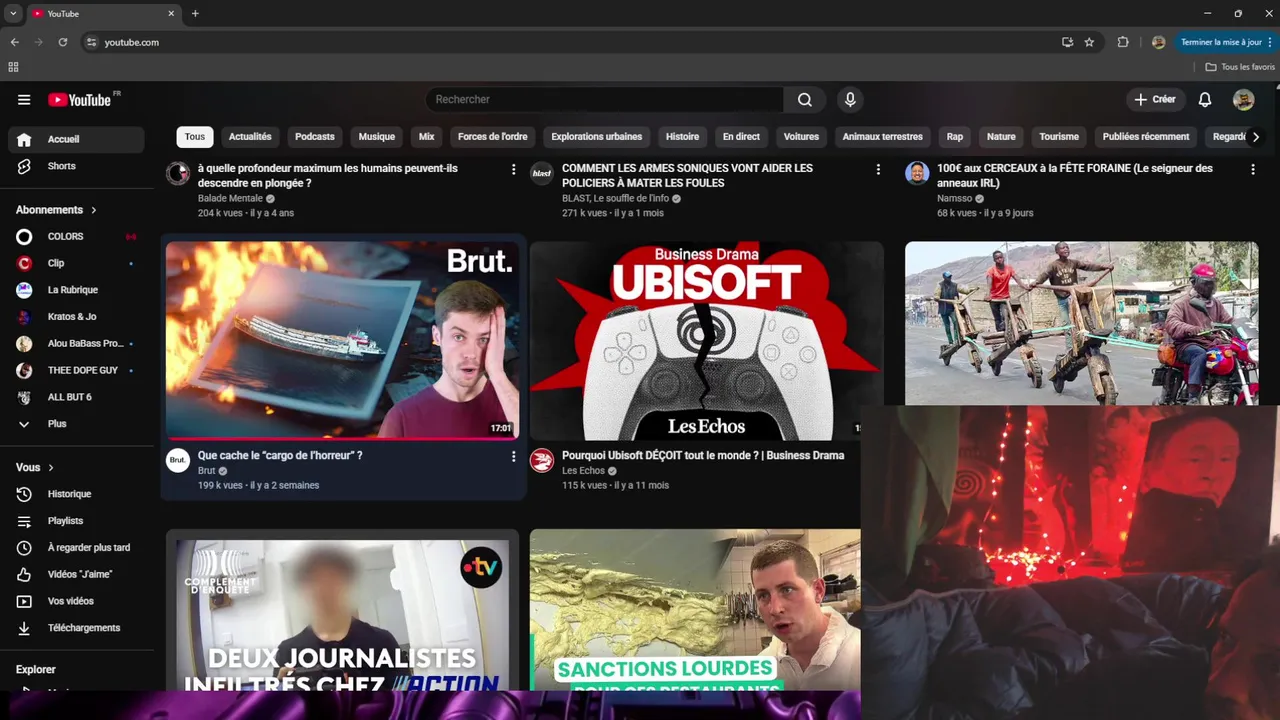The height and width of the screenshot is (720, 1280).
Task: Select the Publiées récemment chip
Action: [x=1146, y=137]
